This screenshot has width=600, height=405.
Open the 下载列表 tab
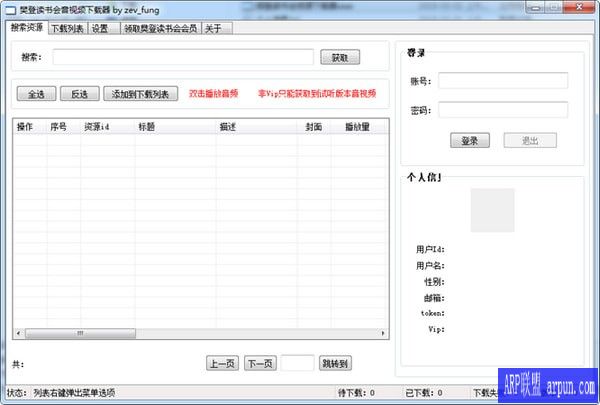point(68,29)
